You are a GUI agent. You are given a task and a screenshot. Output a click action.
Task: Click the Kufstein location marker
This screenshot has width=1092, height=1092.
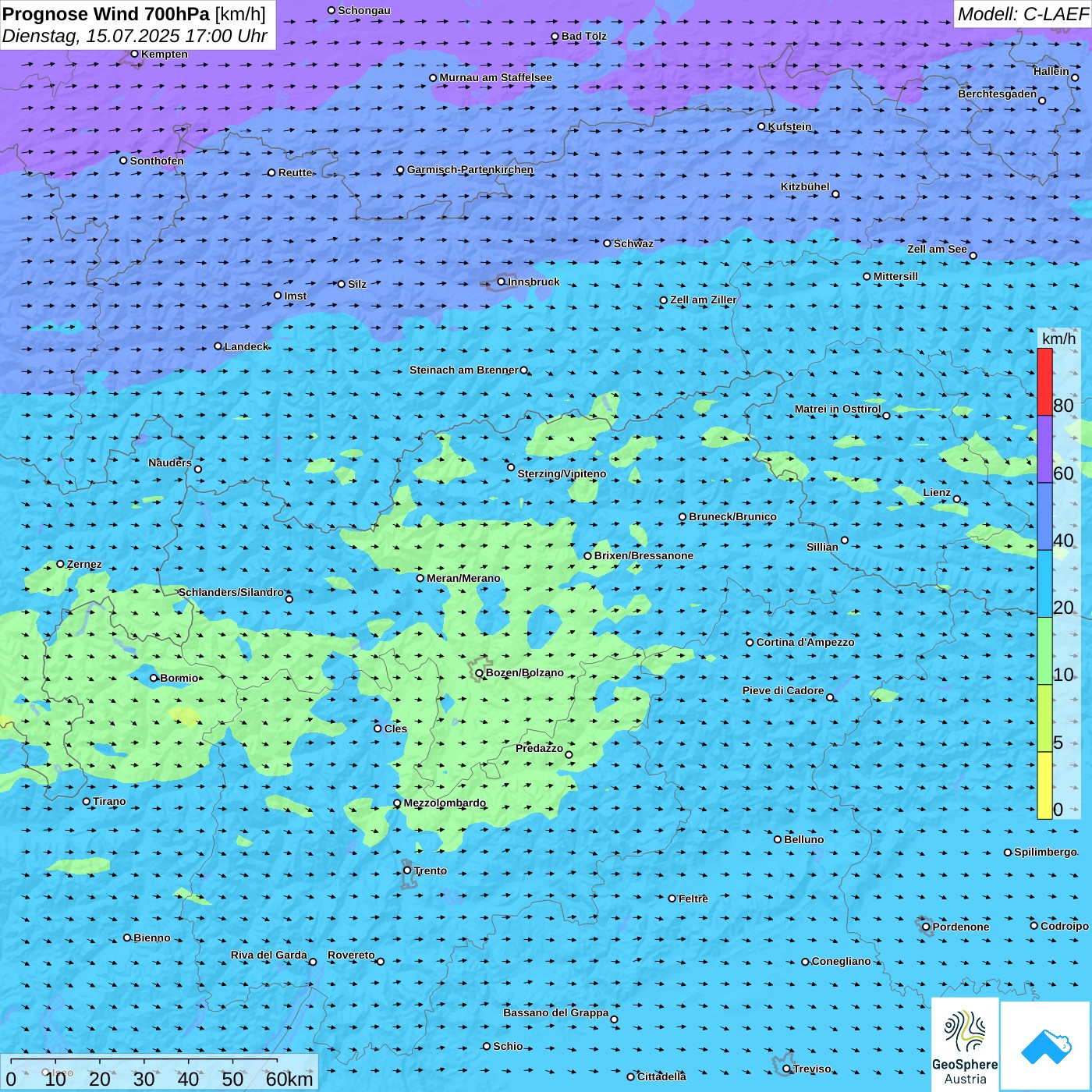[x=761, y=126]
